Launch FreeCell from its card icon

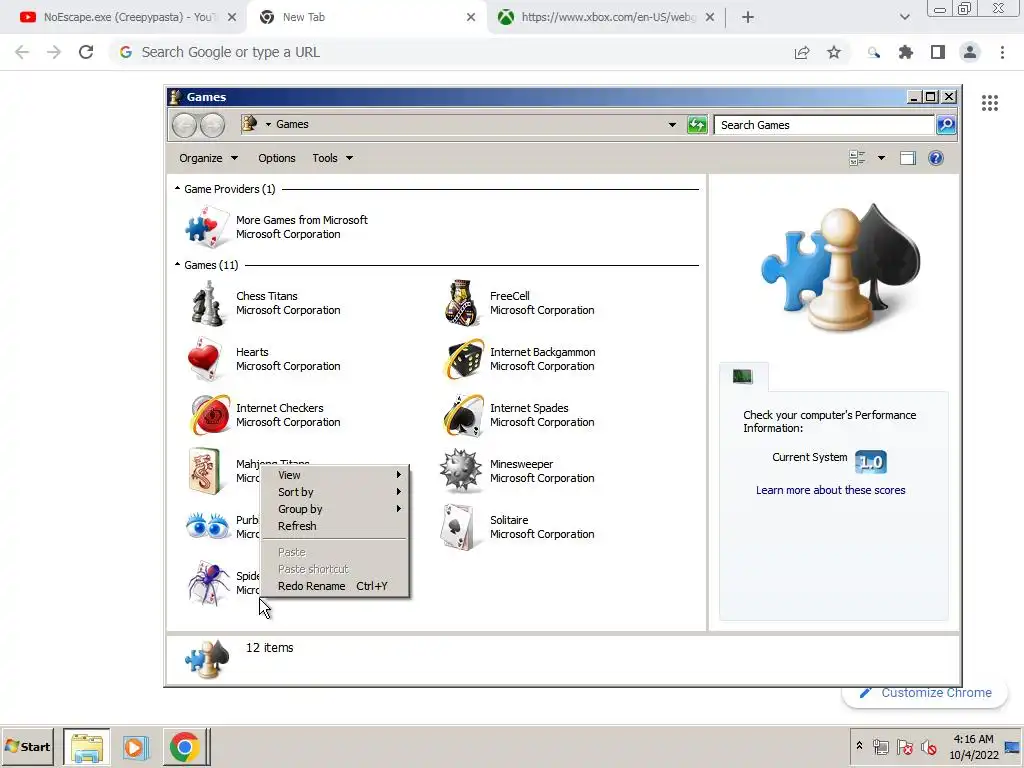(x=462, y=303)
